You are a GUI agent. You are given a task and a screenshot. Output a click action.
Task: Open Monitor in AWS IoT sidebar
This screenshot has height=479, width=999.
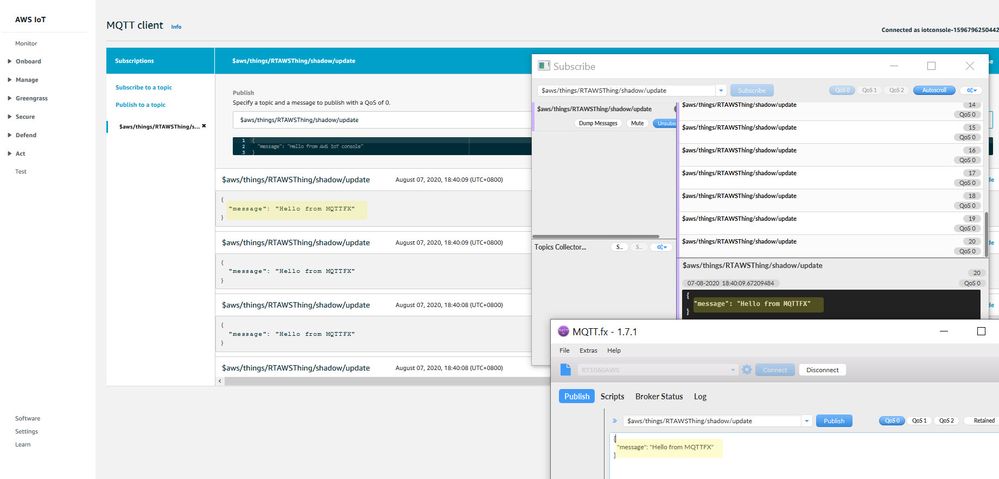tap(26, 43)
